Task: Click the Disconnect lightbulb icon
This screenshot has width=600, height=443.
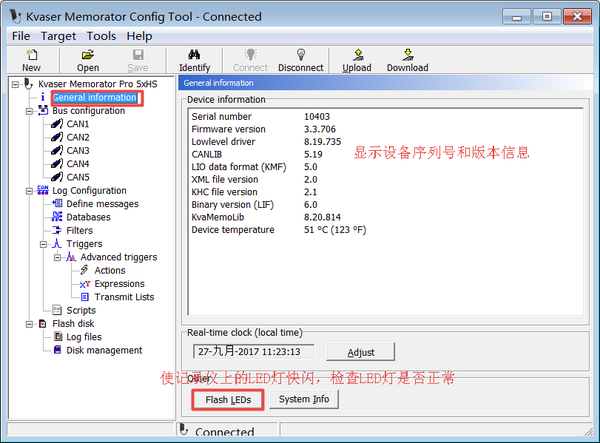Action: (301, 55)
